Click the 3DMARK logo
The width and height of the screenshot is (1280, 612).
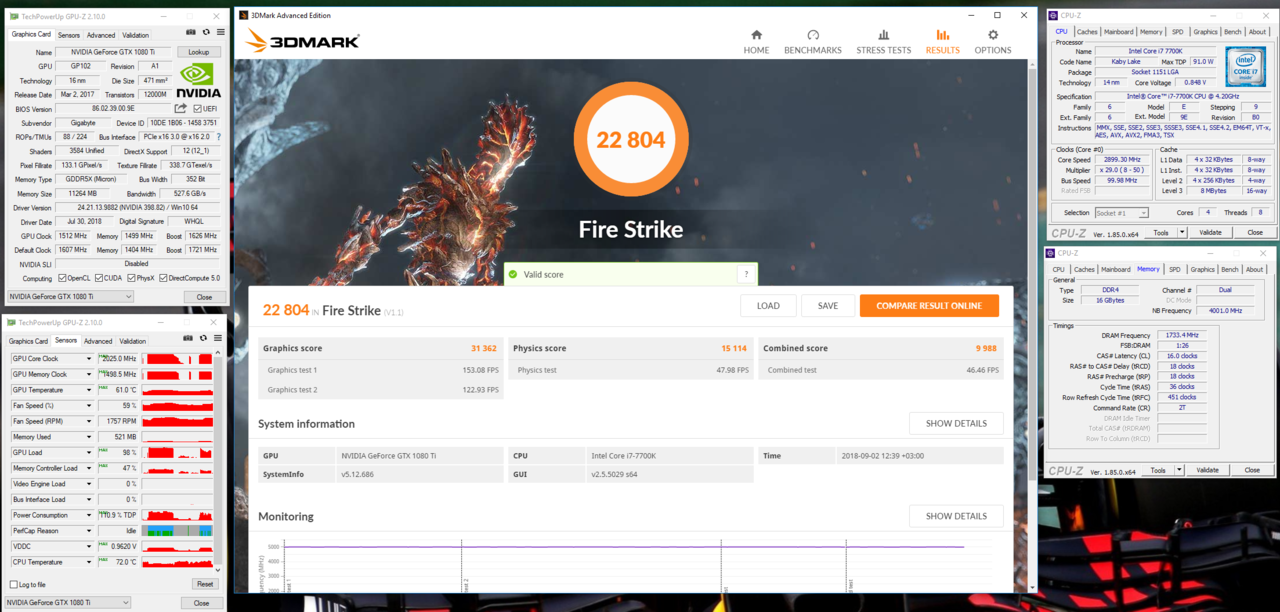pyautogui.click(x=302, y=41)
